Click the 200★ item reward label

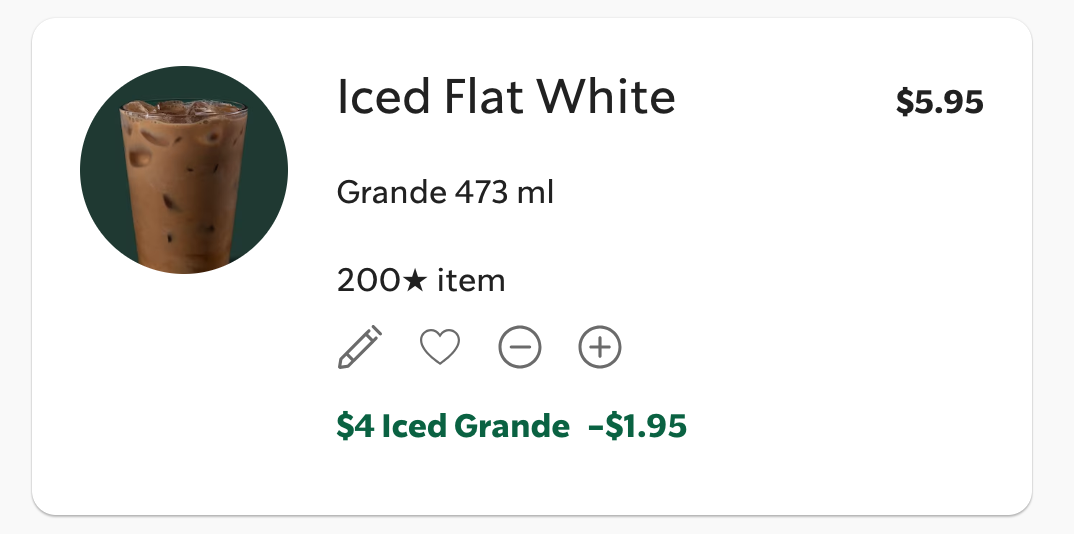click(420, 281)
